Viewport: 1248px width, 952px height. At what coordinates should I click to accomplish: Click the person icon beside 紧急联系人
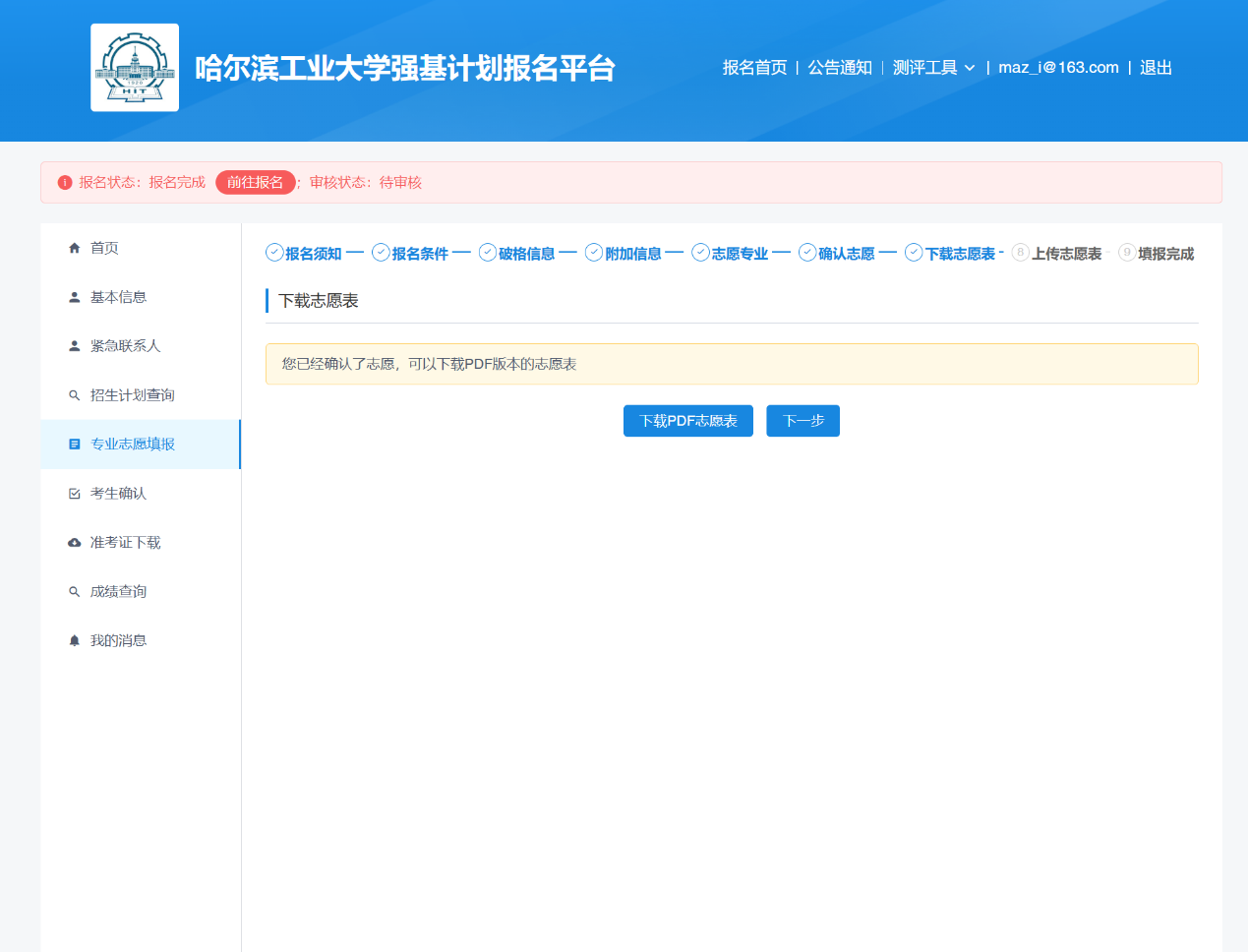(x=74, y=346)
